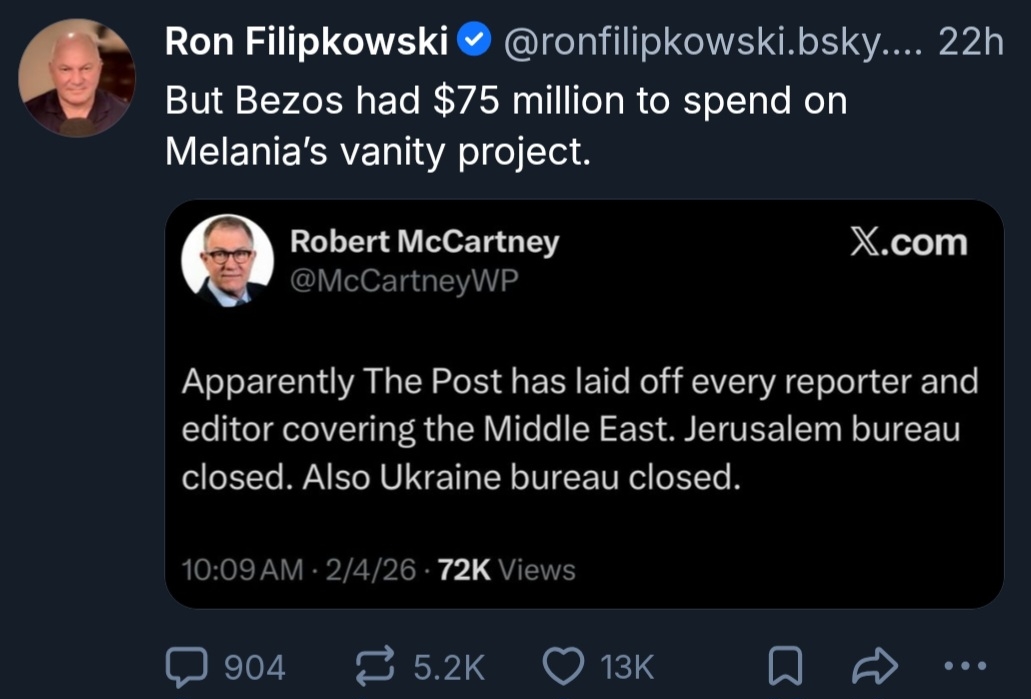Open the three-dot more options menu
Screen dimensions: 1031x699
point(966,666)
